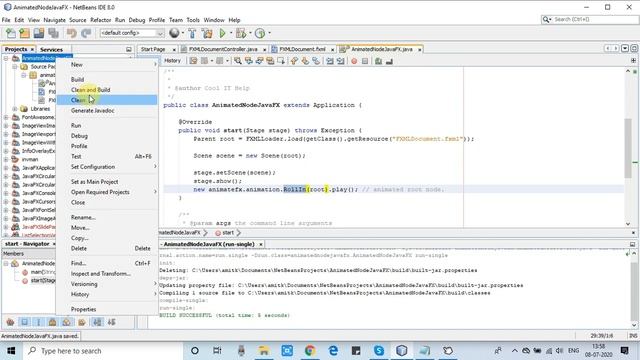Screen dimensions: 640x360
Task: Select Set as Main Project menu item
Action: 95,182
